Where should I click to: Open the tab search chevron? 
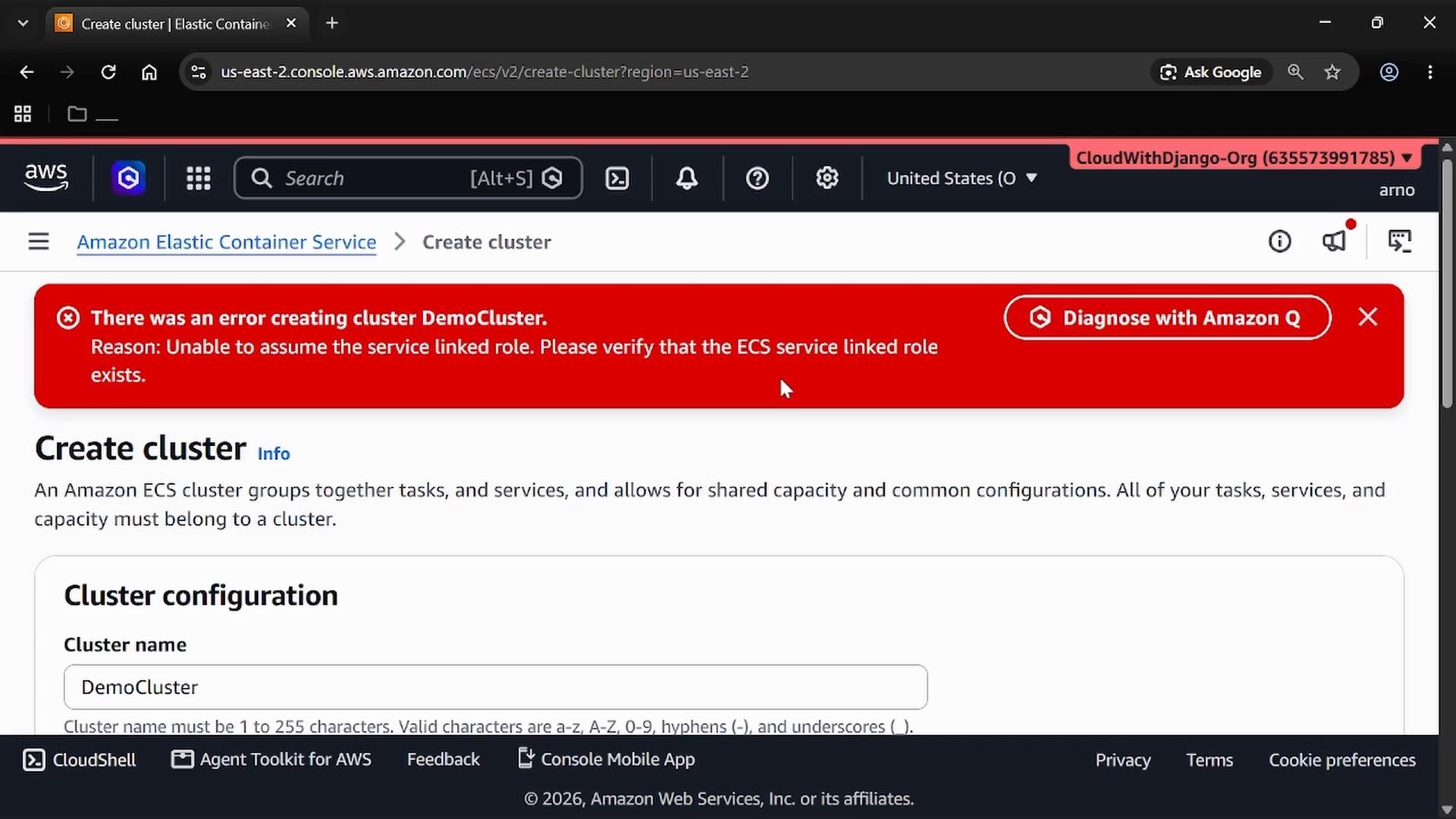click(x=23, y=23)
